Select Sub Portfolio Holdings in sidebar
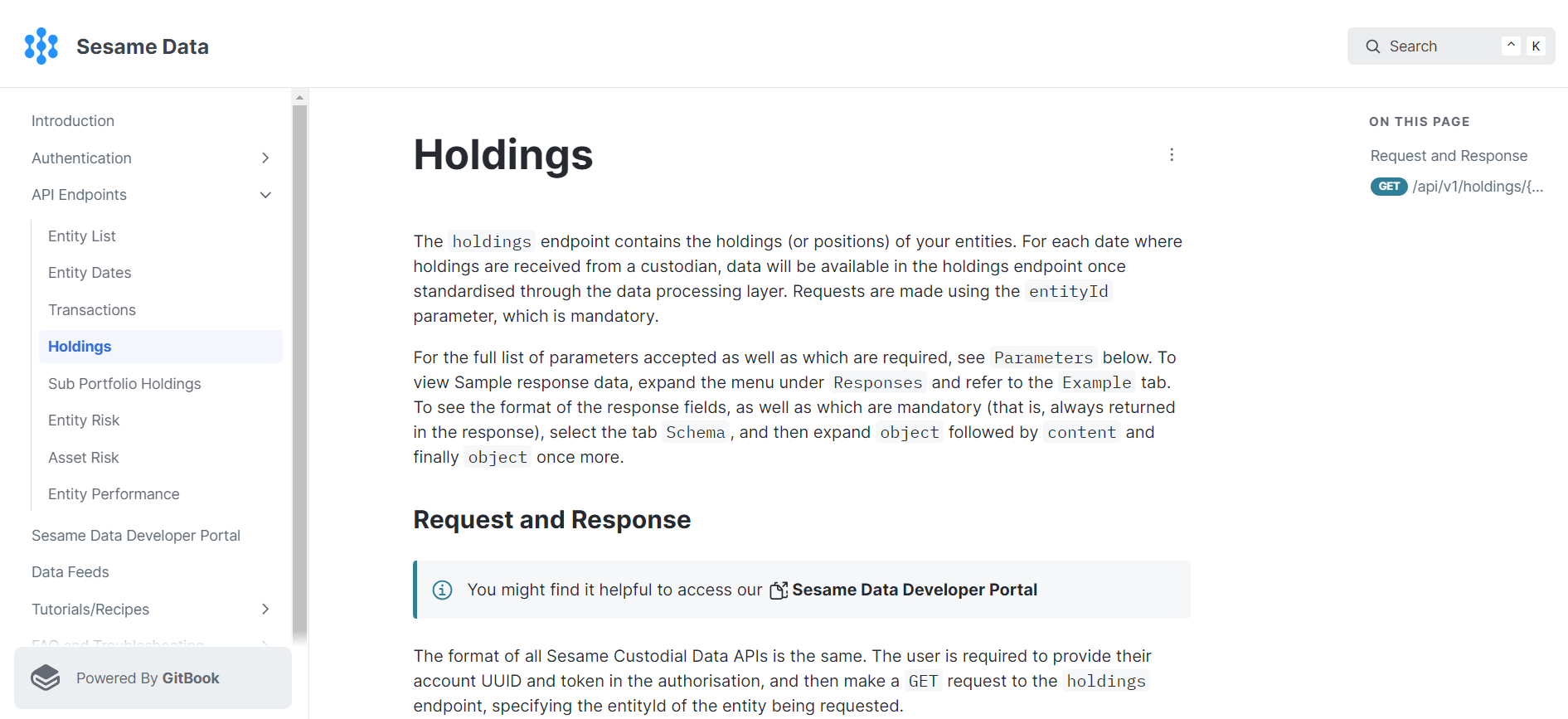 click(124, 383)
